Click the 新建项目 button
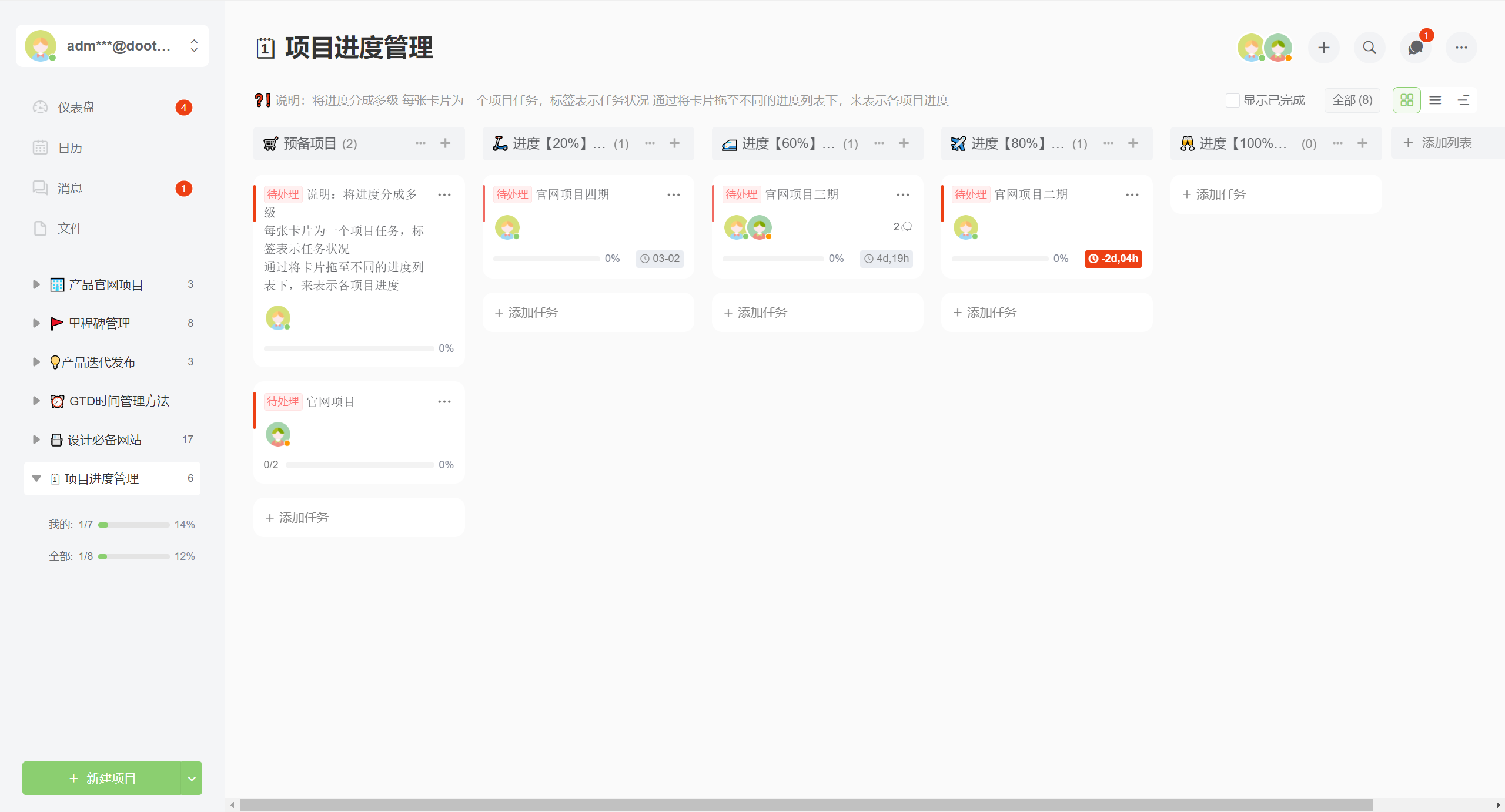1505x812 pixels. 102,779
